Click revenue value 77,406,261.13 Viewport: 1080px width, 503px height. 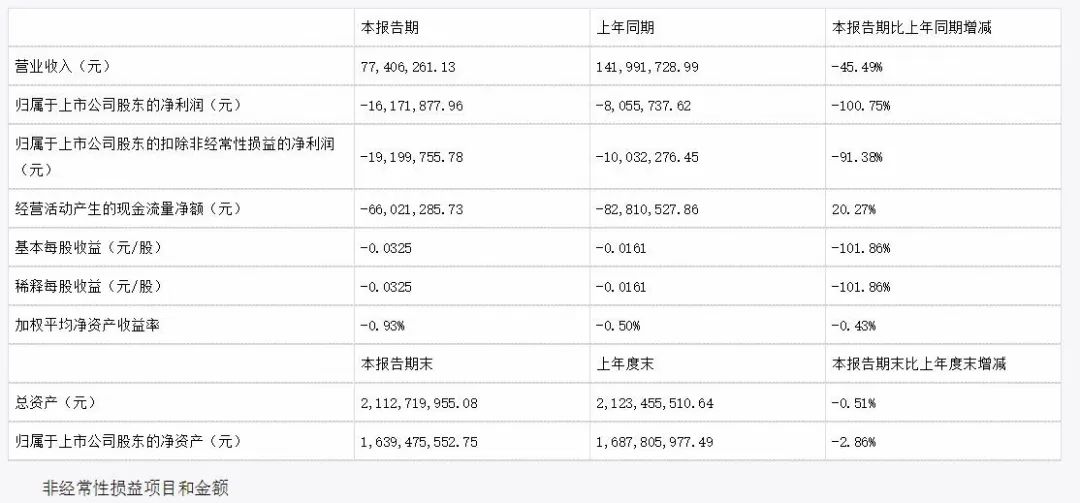[408, 68]
